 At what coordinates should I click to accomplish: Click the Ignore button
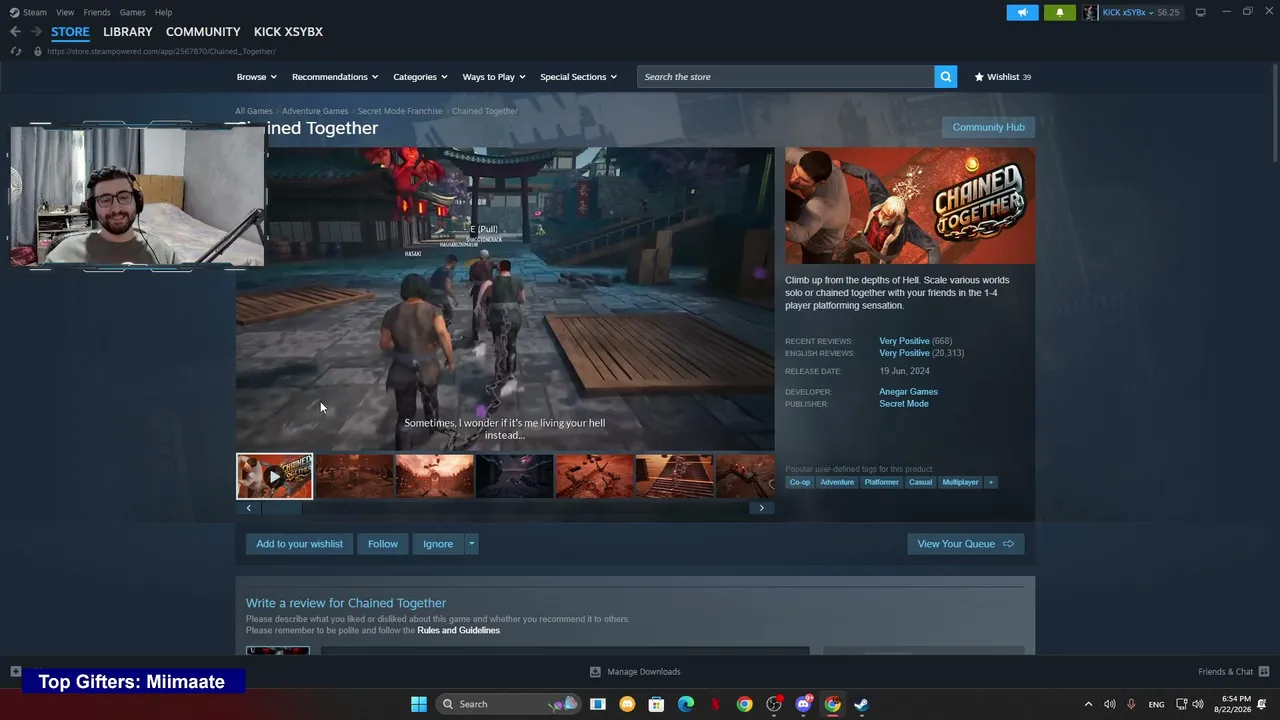438,544
